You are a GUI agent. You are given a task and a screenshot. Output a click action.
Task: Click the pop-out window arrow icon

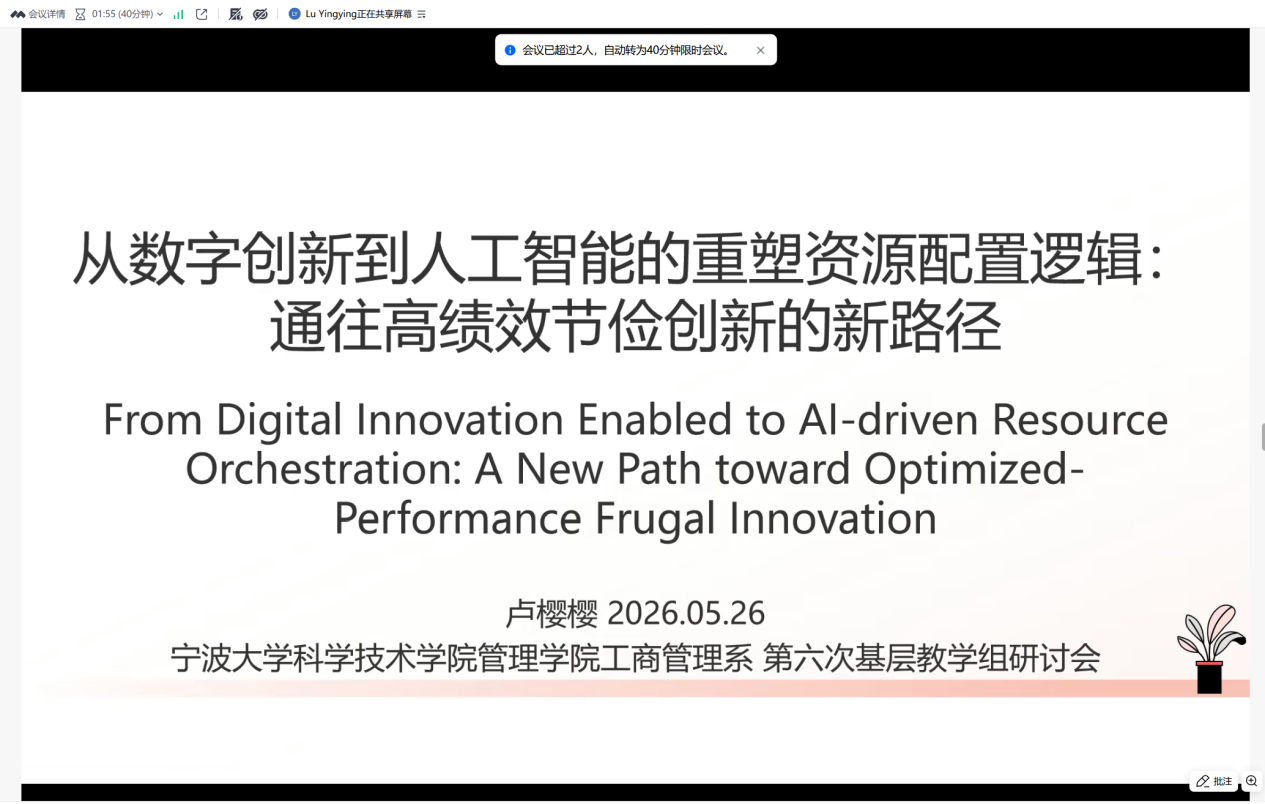click(x=202, y=14)
